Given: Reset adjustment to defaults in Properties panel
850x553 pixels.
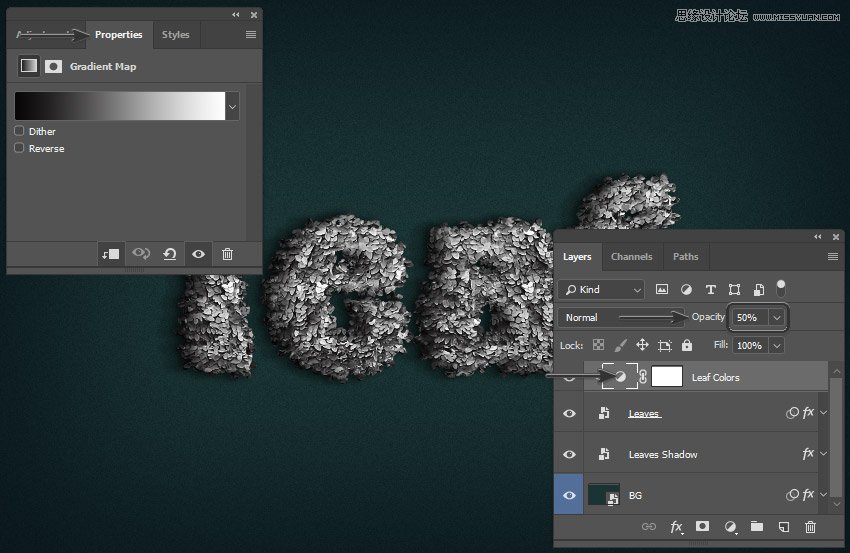Looking at the screenshot, I should coord(170,254).
